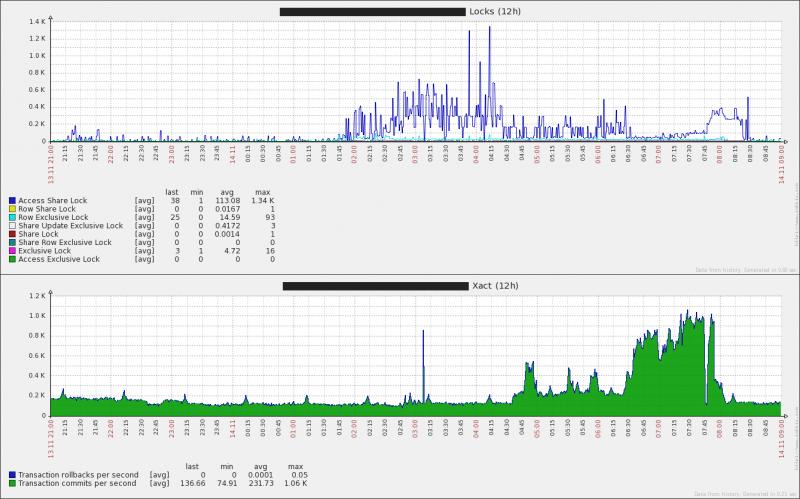This screenshot has width=800, height=499.
Task: Click the Access Share Lock blue legend swatch
Action: [11, 200]
